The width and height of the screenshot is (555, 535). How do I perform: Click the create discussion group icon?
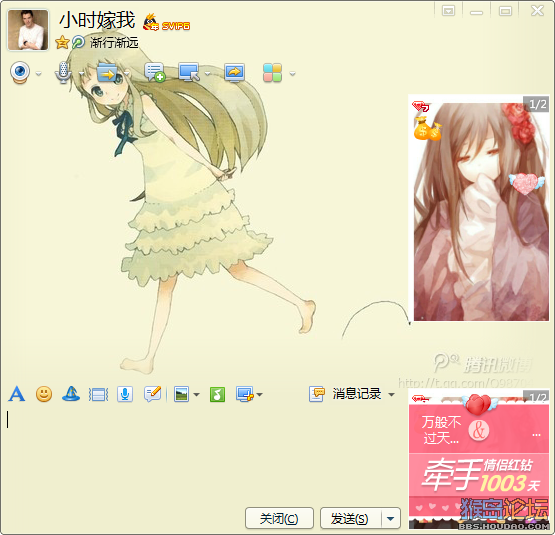tap(155, 73)
